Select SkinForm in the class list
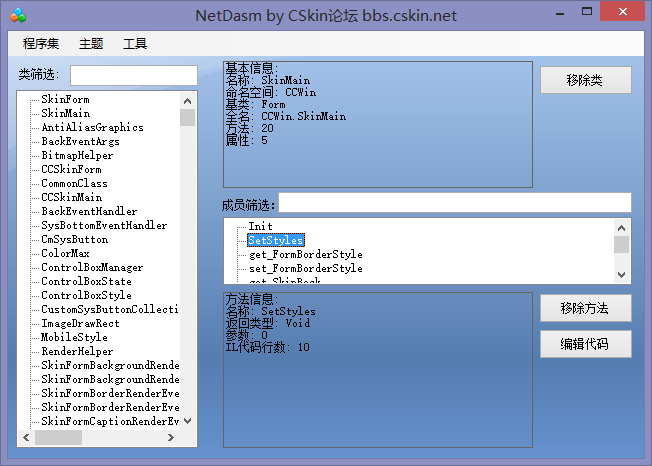Screen dimensions: 652x466 65,100
